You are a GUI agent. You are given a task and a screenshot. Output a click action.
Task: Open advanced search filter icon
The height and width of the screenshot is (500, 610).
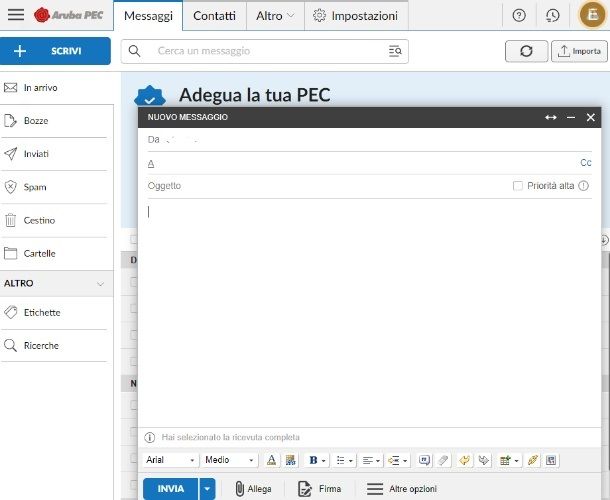(395, 51)
